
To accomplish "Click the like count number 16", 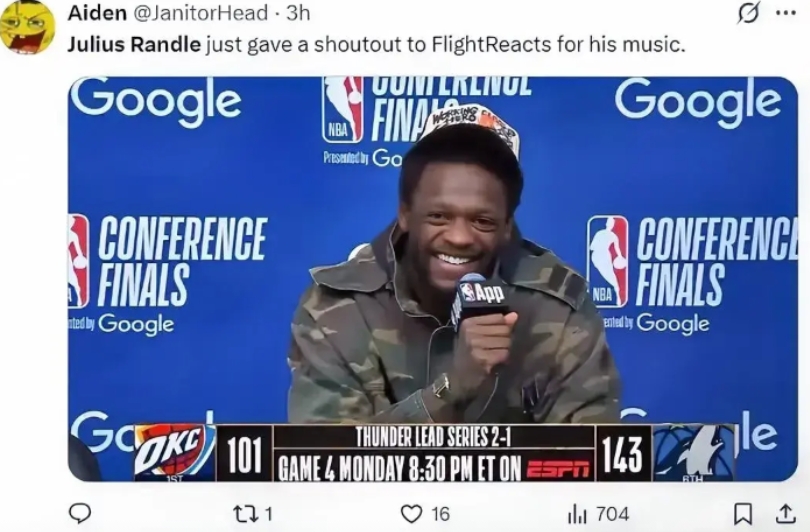I will tap(440, 514).
